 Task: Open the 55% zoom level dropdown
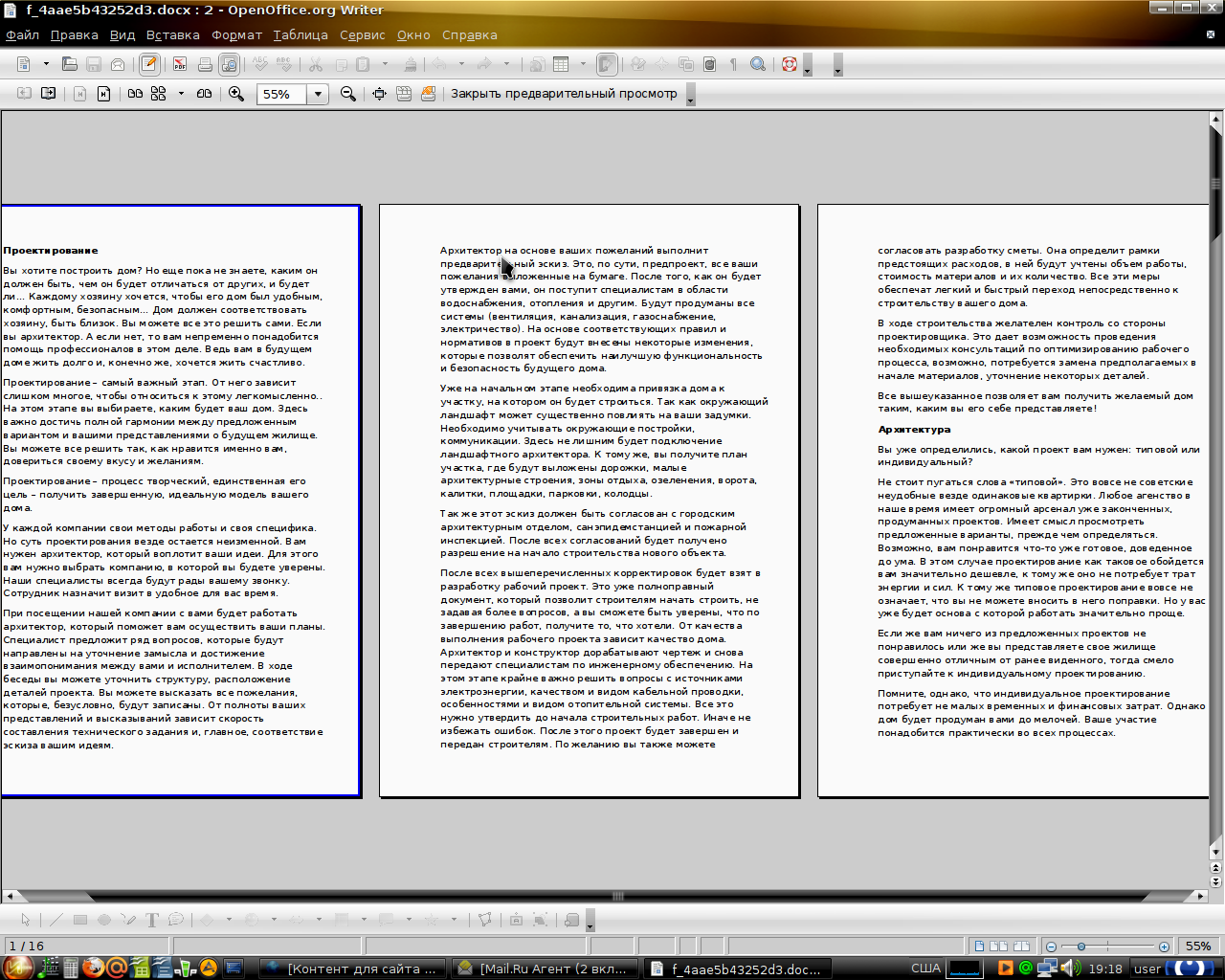318,94
